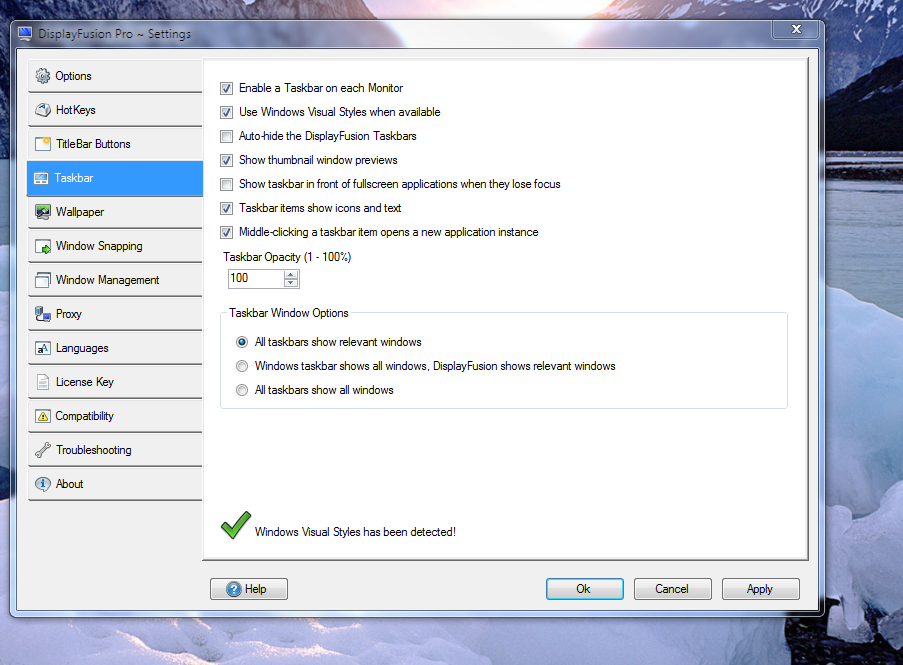Click the TitleBar Buttons icon
Image resolution: width=903 pixels, height=665 pixels.
click(42, 144)
